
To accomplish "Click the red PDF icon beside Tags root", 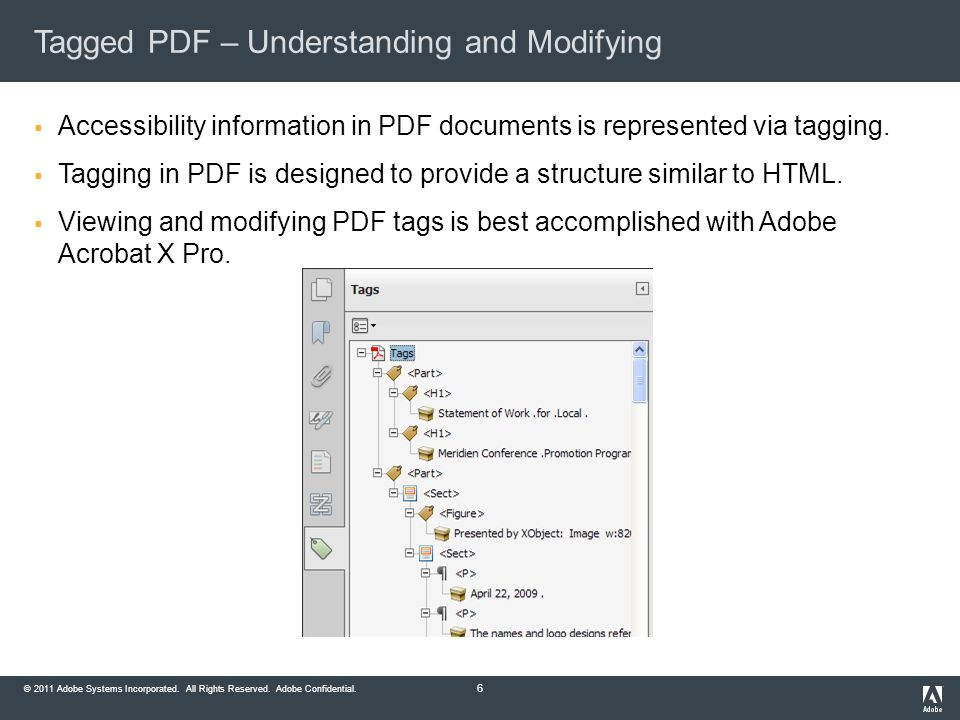I will [378, 353].
